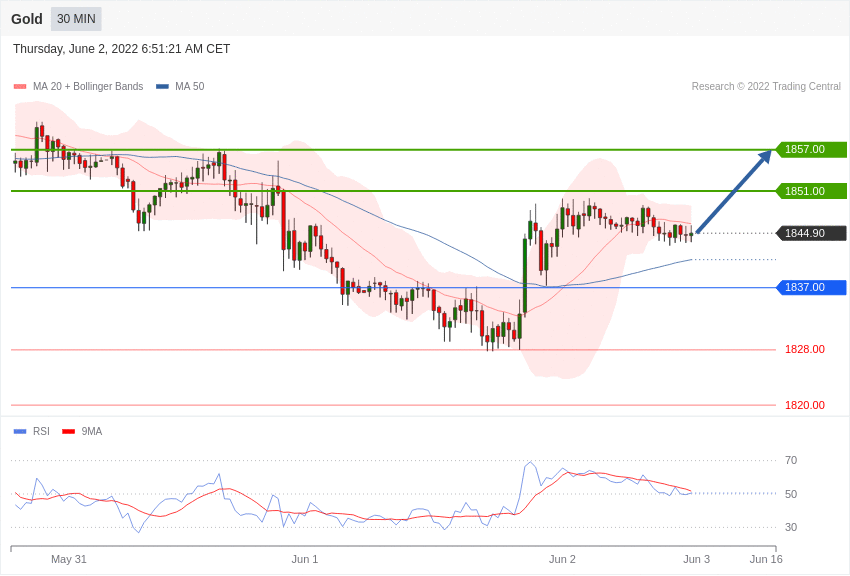The width and height of the screenshot is (850, 576).
Task: Toggle the 9MA legend entry
Action: (82, 431)
